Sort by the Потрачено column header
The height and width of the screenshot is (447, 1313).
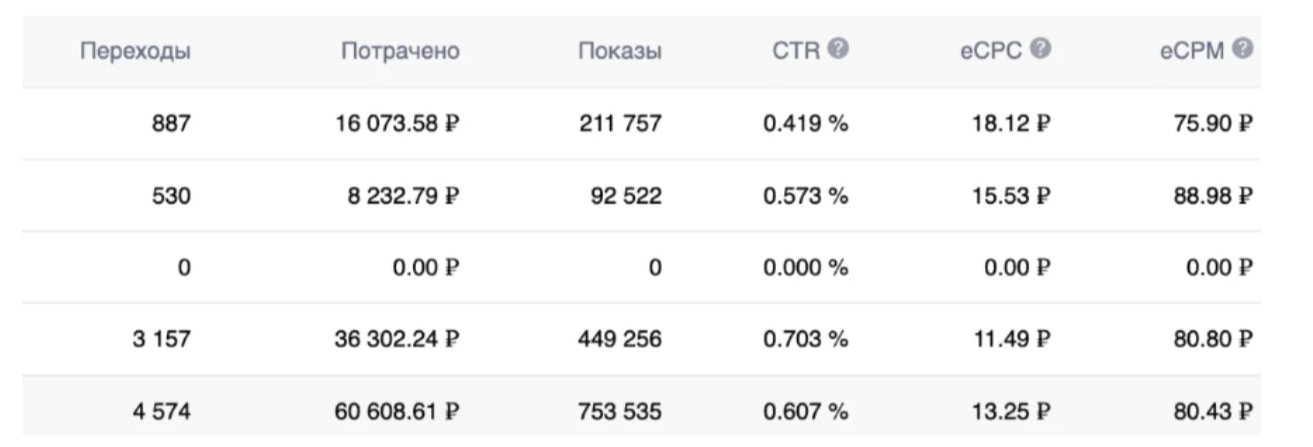pyautogui.click(x=400, y=51)
